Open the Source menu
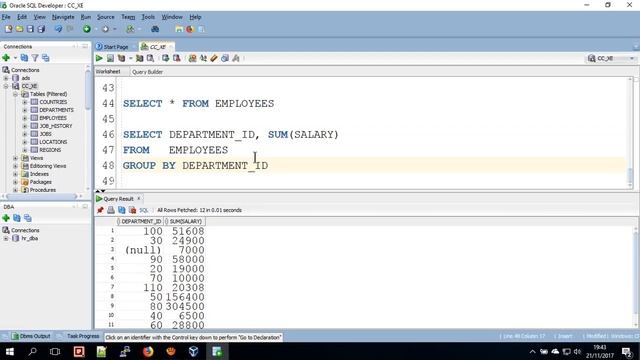The image size is (640, 360). 106,17
